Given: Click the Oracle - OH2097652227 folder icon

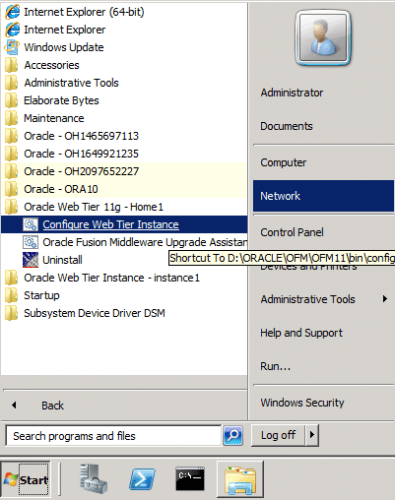Looking at the screenshot, I should tap(12, 171).
